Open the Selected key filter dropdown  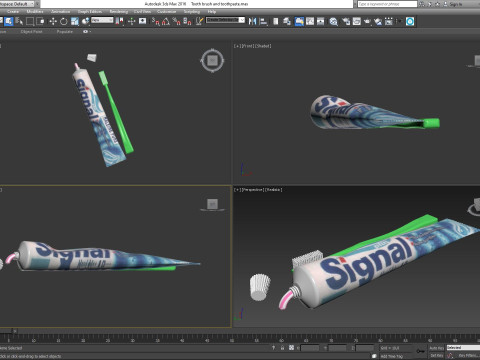[463, 348]
